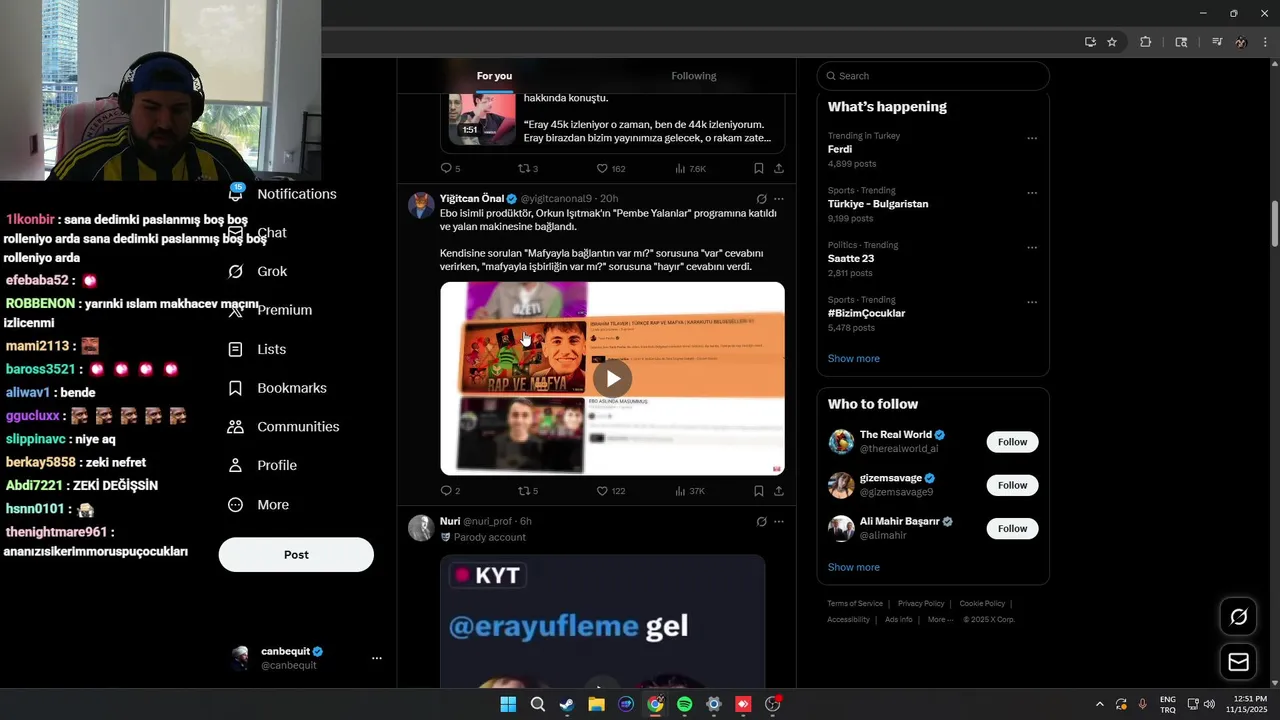Open options for Türkiye - Bulgaristan trend
This screenshot has width=1280, height=720.
tap(1032, 193)
